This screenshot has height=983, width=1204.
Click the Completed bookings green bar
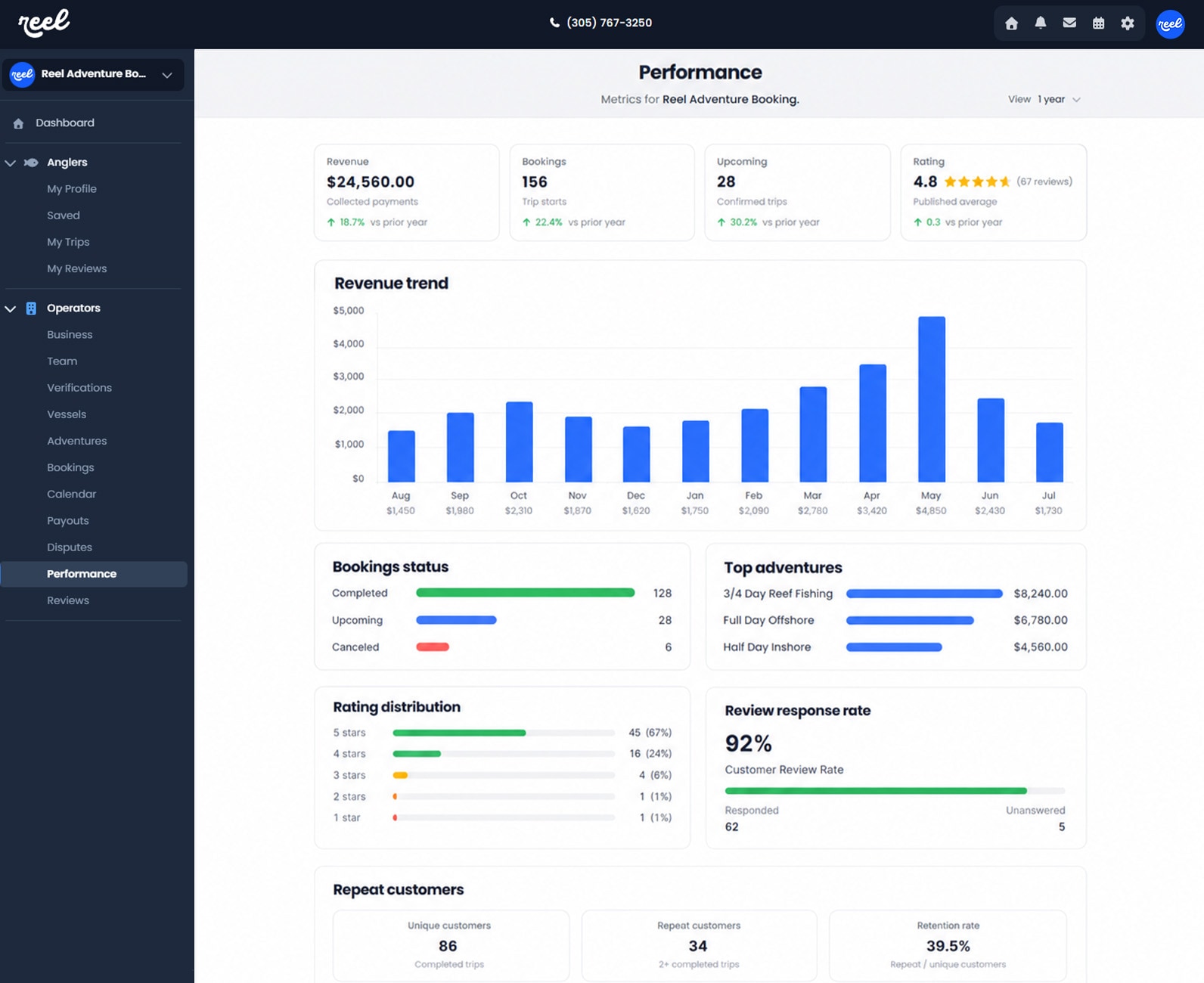click(x=526, y=593)
